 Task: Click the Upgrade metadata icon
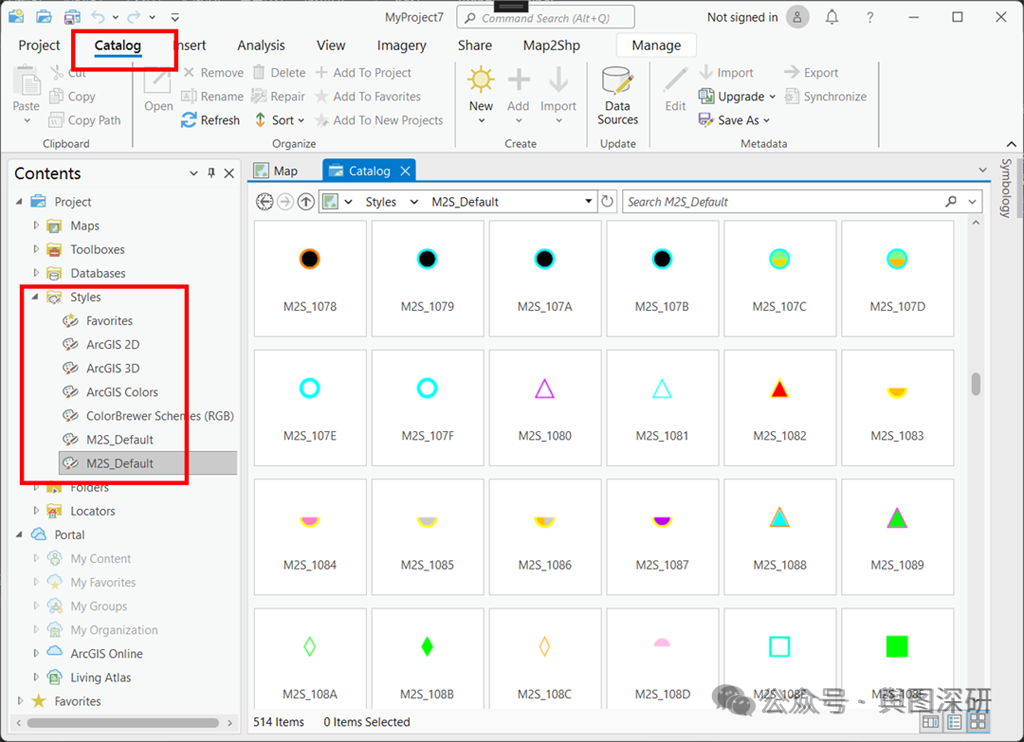[x=705, y=96]
